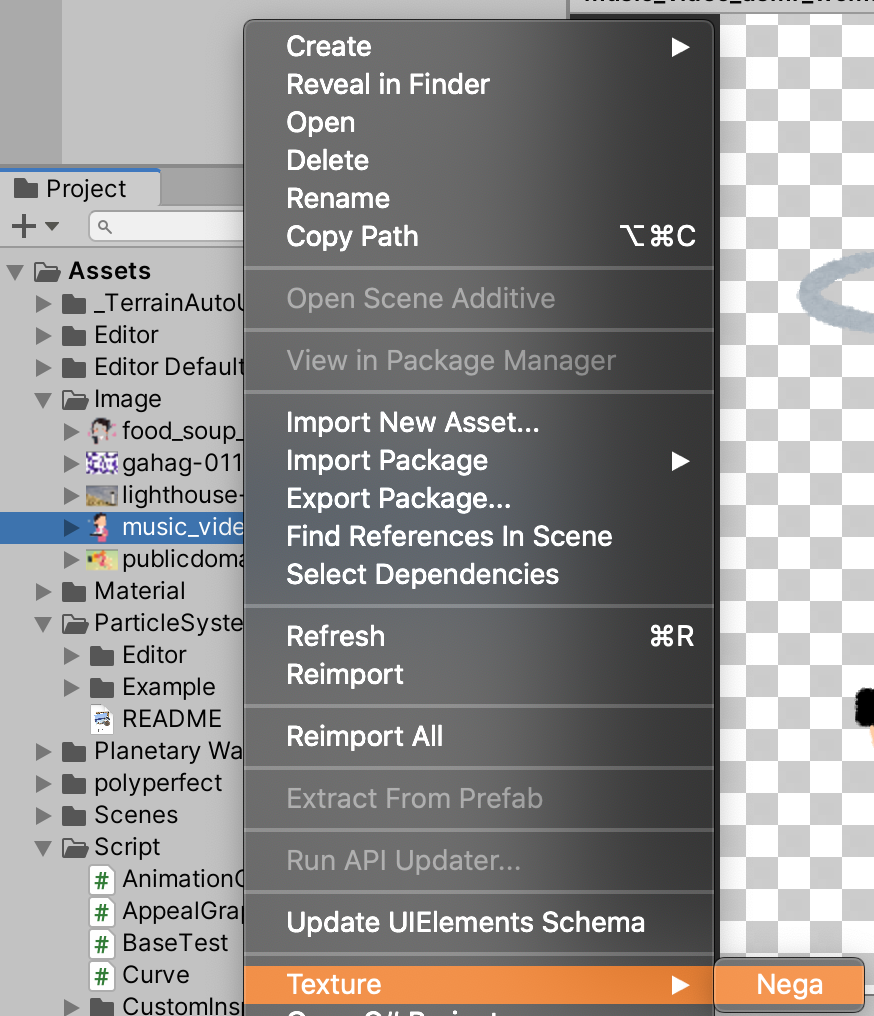Collapse the Script folder arrow
This screenshot has height=1016, width=874.
(43, 848)
